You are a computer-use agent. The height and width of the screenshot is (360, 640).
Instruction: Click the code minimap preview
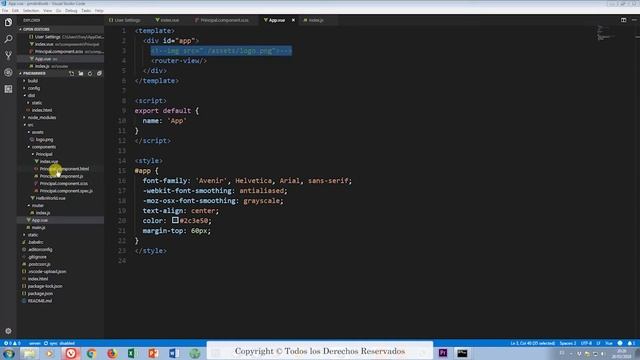[604, 33]
